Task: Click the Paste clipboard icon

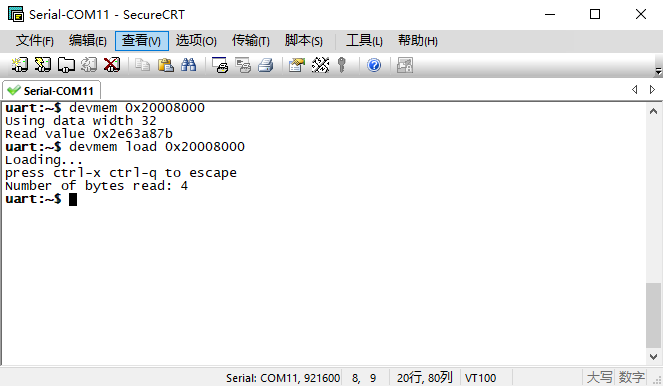Action: coord(166,65)
